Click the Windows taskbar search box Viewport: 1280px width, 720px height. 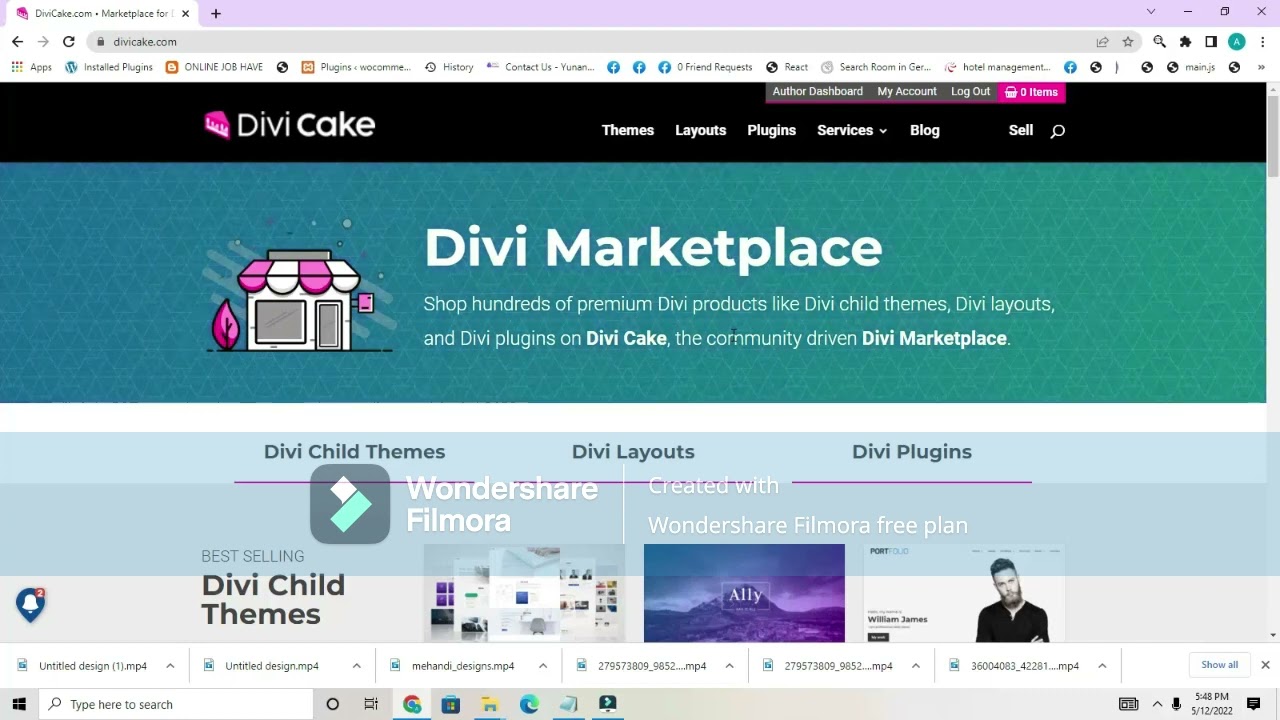click(175, 704)
